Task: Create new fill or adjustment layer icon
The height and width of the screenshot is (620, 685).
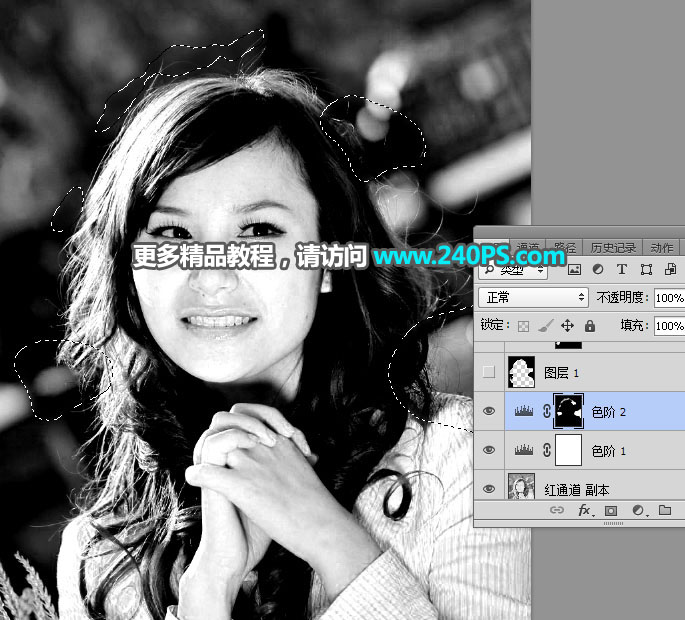Action: click(639, 510)
